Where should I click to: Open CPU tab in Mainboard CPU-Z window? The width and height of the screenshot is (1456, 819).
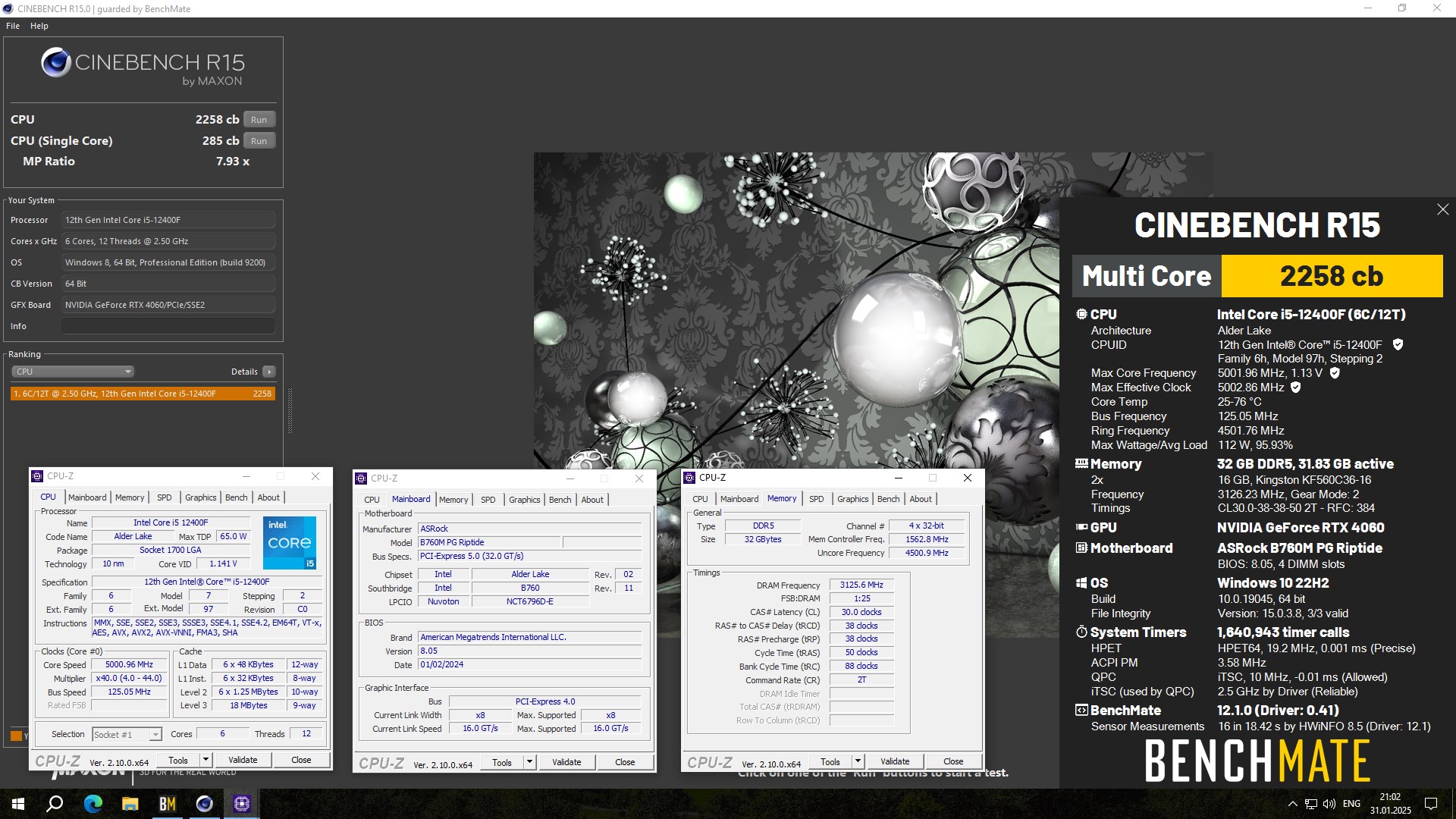pyautogui.click(x=372, y=500)
